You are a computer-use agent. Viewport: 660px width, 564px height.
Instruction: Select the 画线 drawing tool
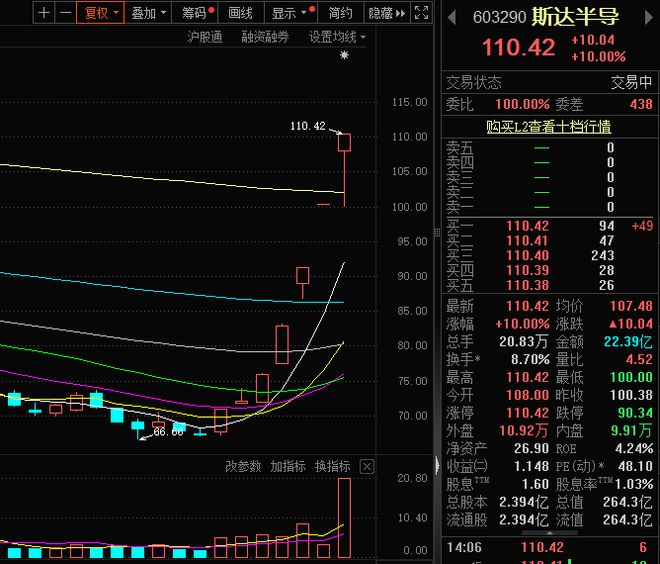(240, 13)
